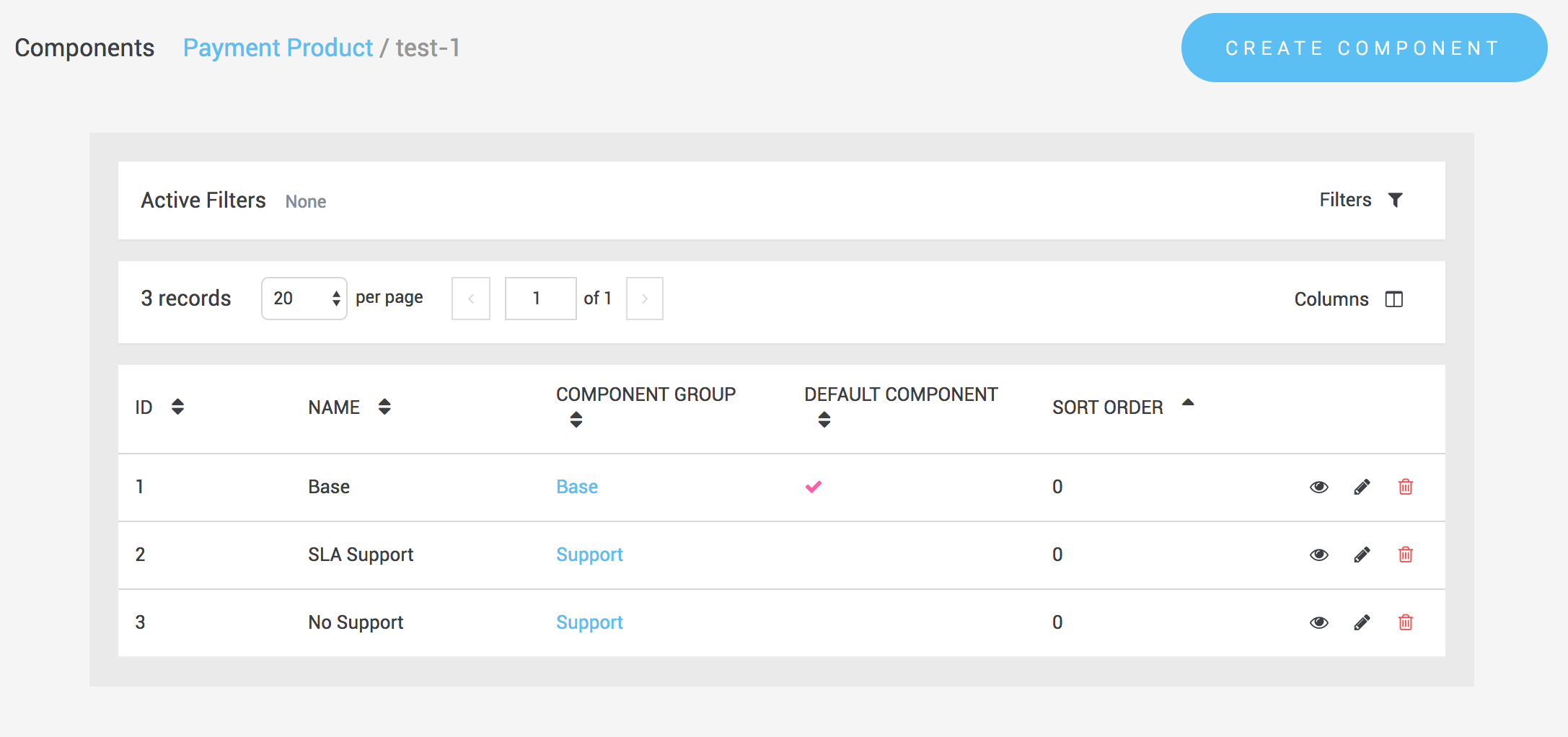Image resolution: width=1568 pixels, height=737 pixels.
Task: Open the Base component group link
Action: (x=576, y=487)
